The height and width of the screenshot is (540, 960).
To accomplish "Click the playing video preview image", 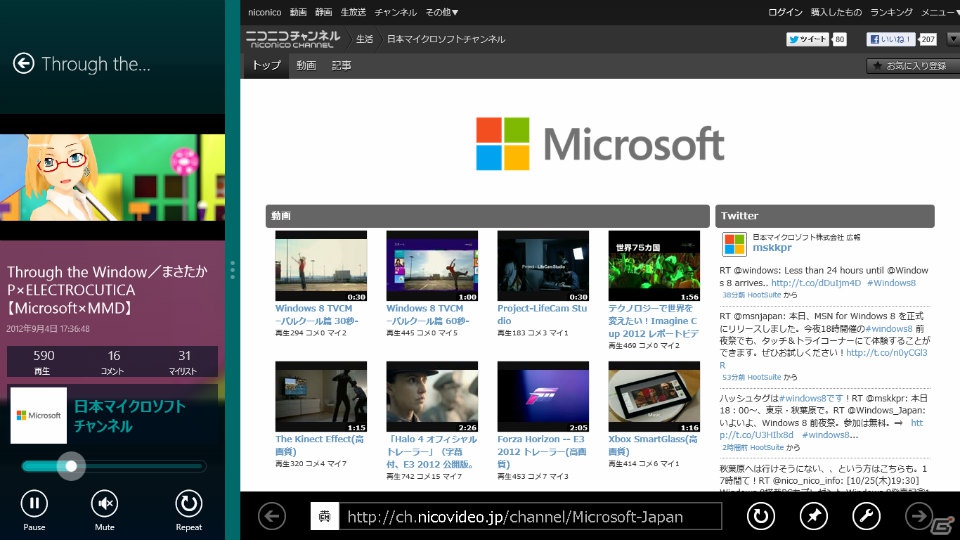I will tap(113, 178).
